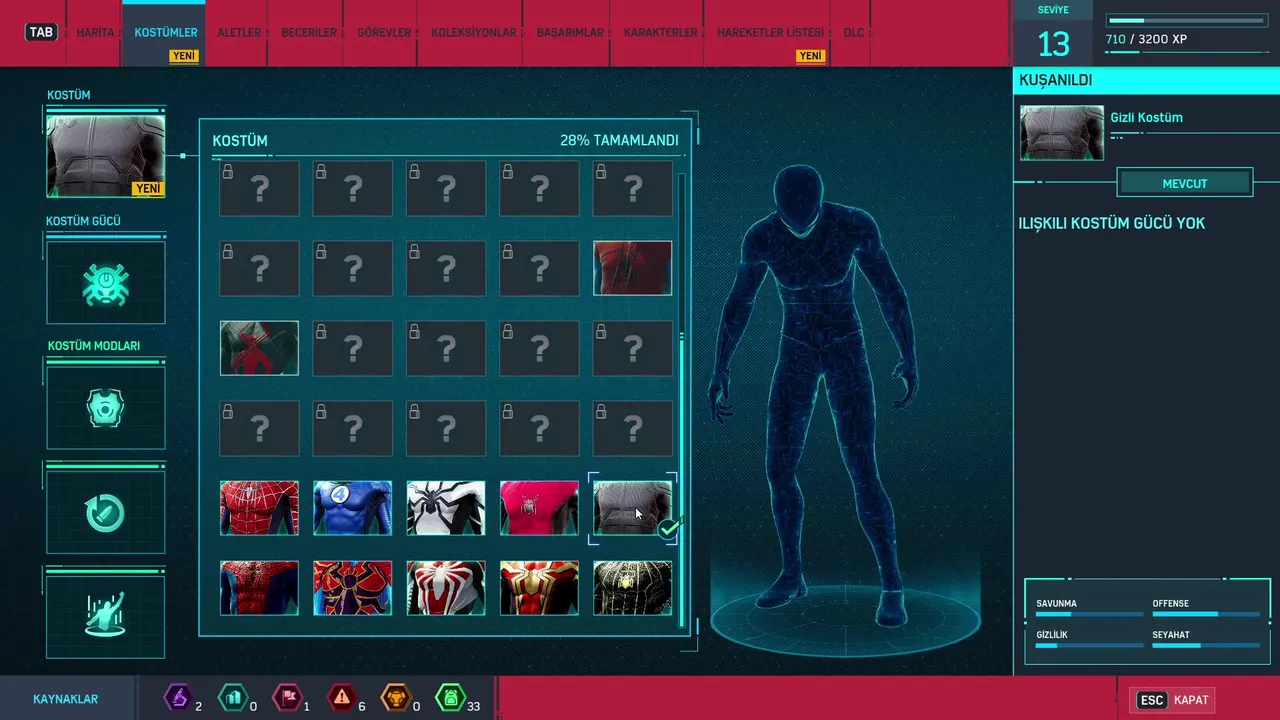The width and height of the screenshot is (1280, 720).
Task: Select the bottom-row red and blue webbed suit
Action: point(259,588)
